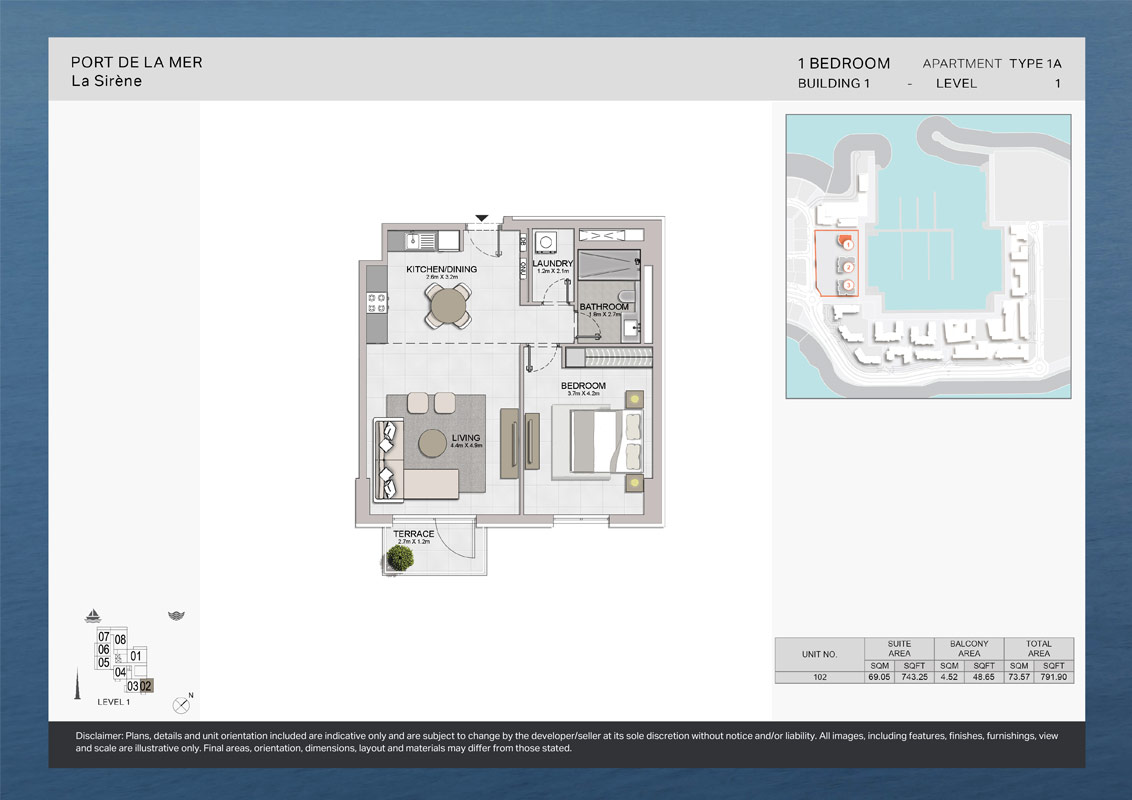Click the potted plant on the terrace
Screen dimensions: 1132x800
tap(400, 559)
